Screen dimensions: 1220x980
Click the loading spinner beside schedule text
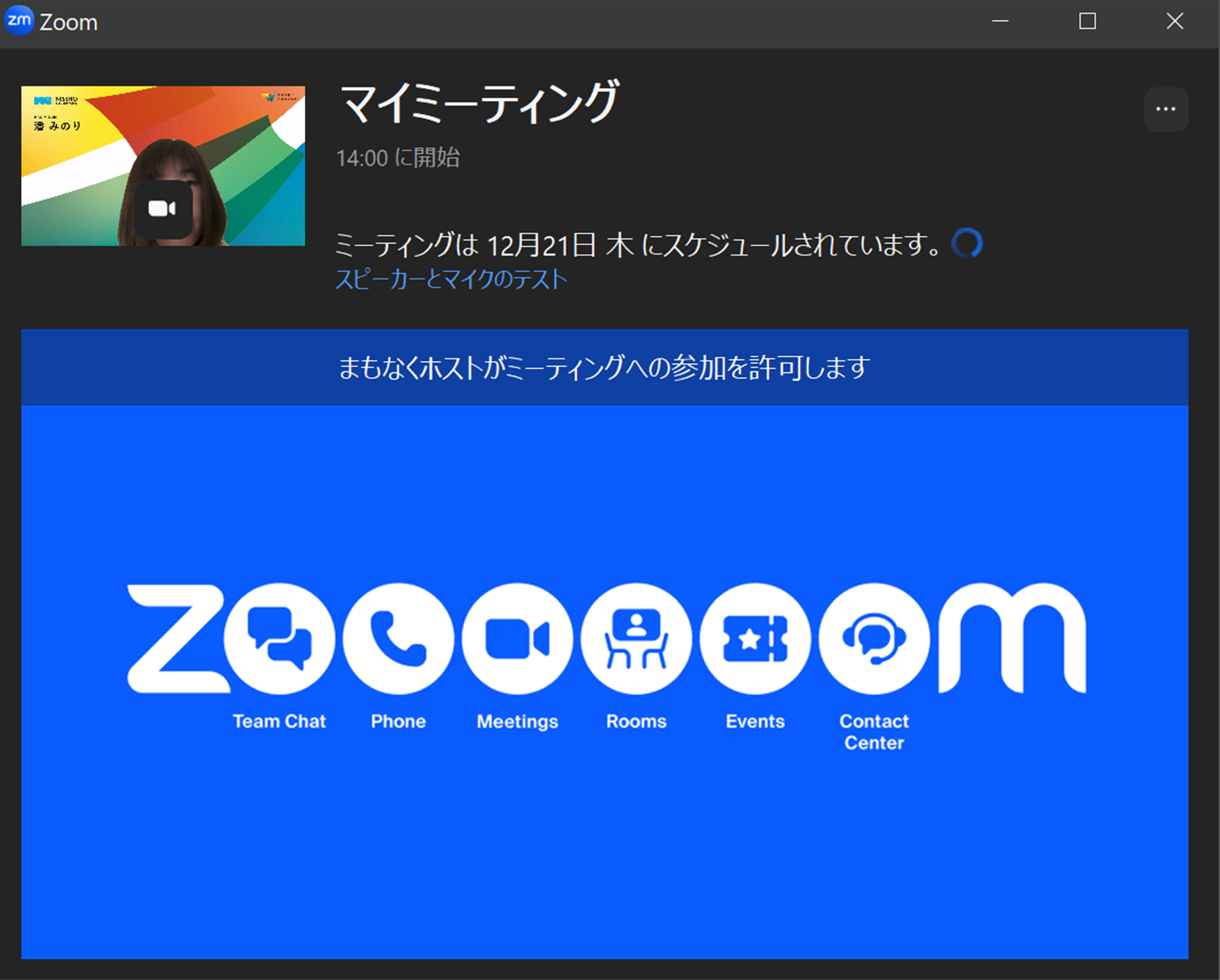tap(967, 243)
